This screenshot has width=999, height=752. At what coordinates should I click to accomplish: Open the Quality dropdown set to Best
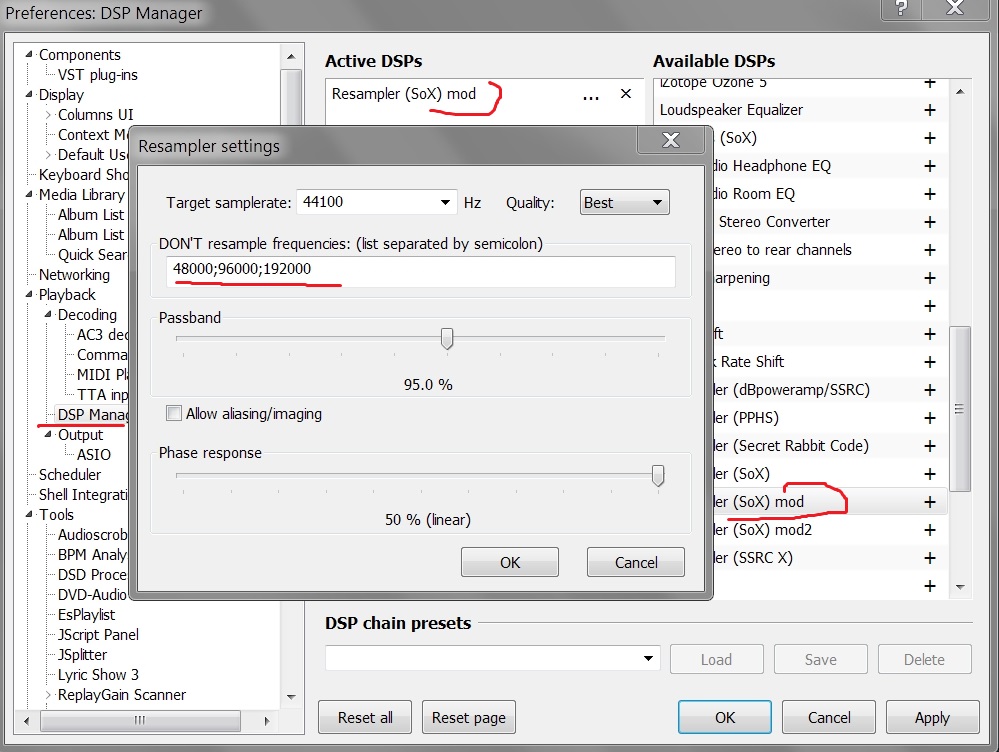[624, 203]
